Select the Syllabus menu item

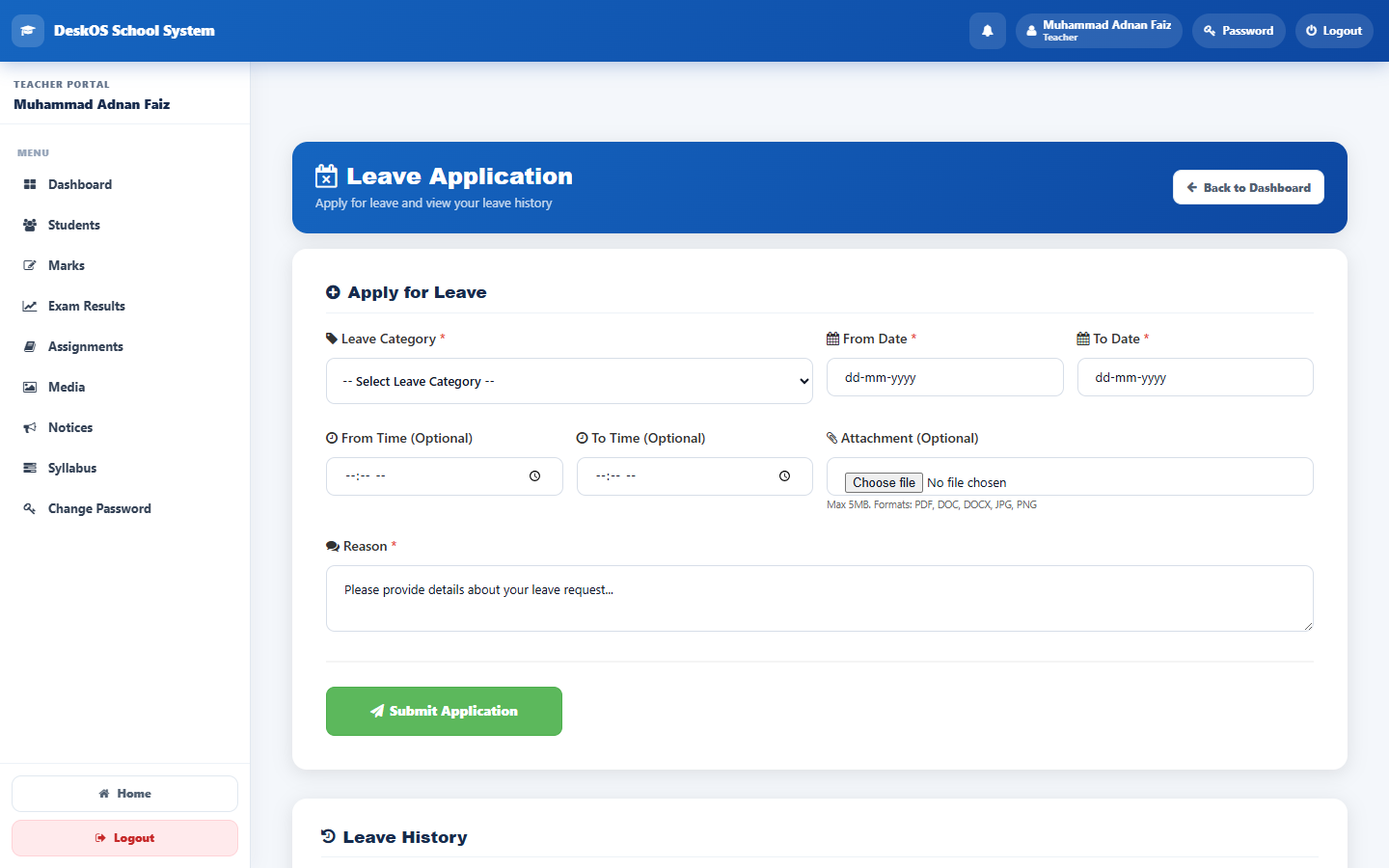click(124, 468)
